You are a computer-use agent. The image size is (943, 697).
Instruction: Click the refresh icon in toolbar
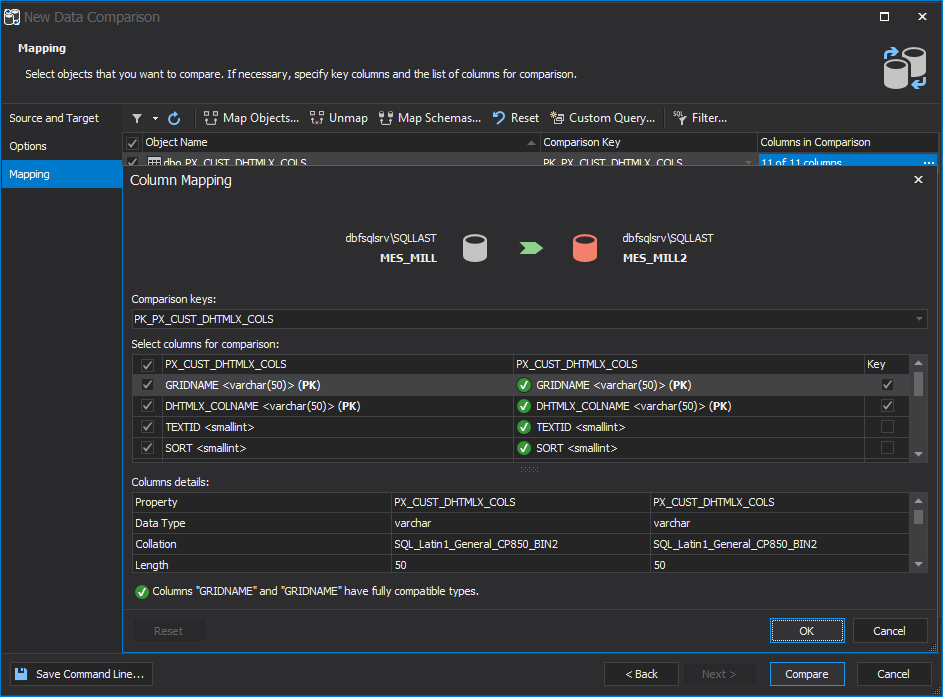click(174, 118)
